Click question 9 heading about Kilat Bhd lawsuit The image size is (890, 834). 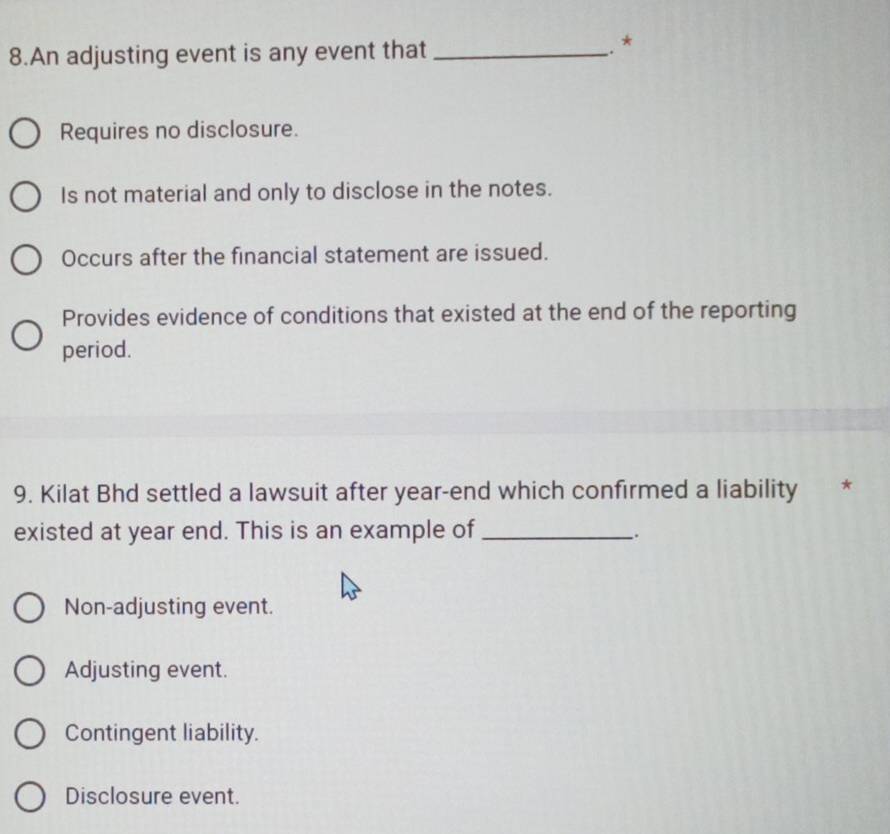click(x=406, y=511)
